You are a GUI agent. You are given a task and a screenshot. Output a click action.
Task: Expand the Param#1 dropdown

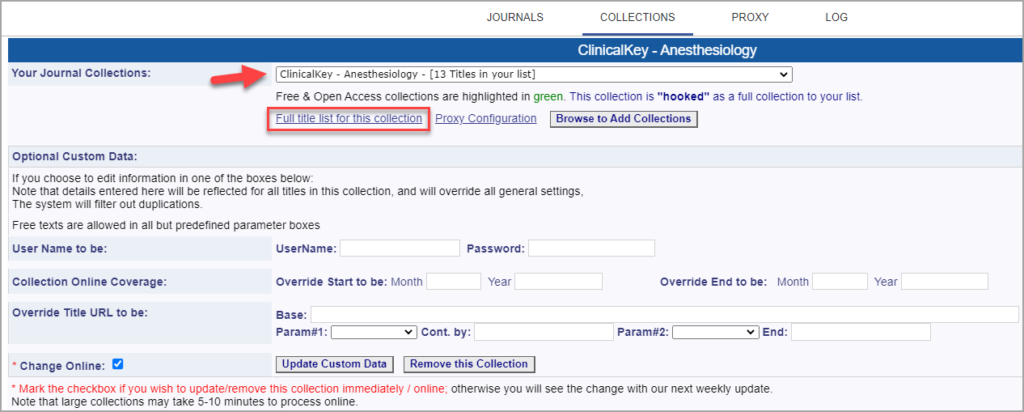(x=374, y=332)
